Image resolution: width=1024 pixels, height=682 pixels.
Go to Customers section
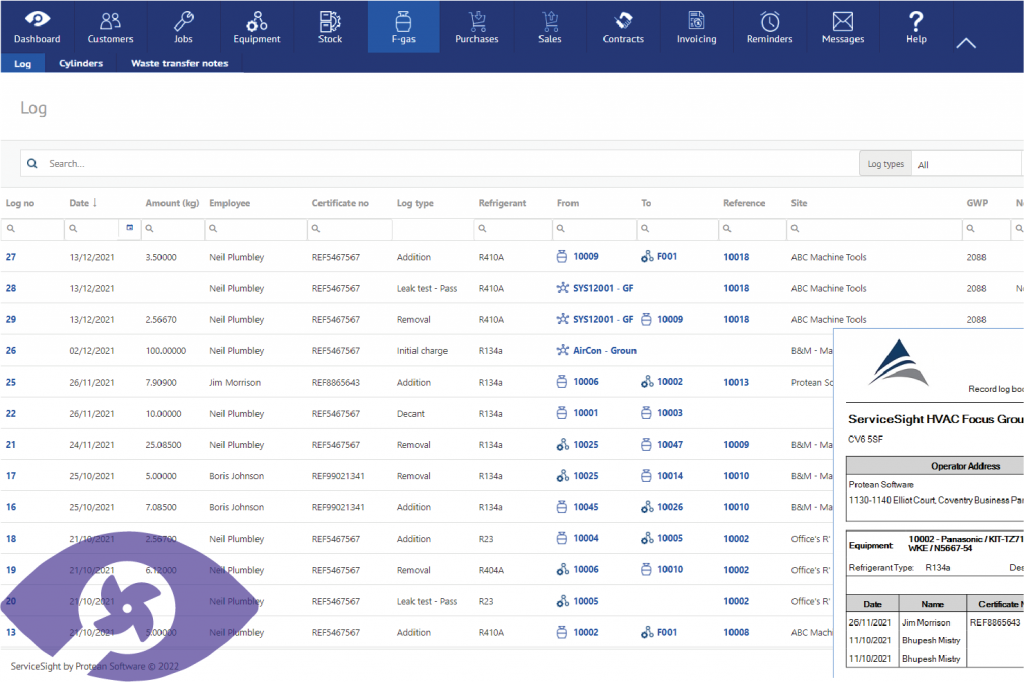point(110,27)
